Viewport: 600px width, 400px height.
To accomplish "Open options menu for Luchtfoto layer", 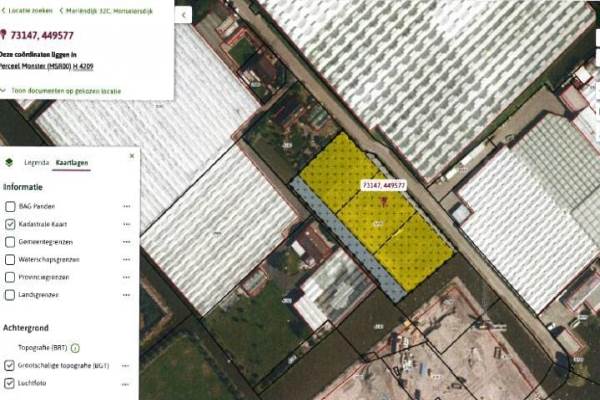I will pyautogui.click(x=127, y=383).
